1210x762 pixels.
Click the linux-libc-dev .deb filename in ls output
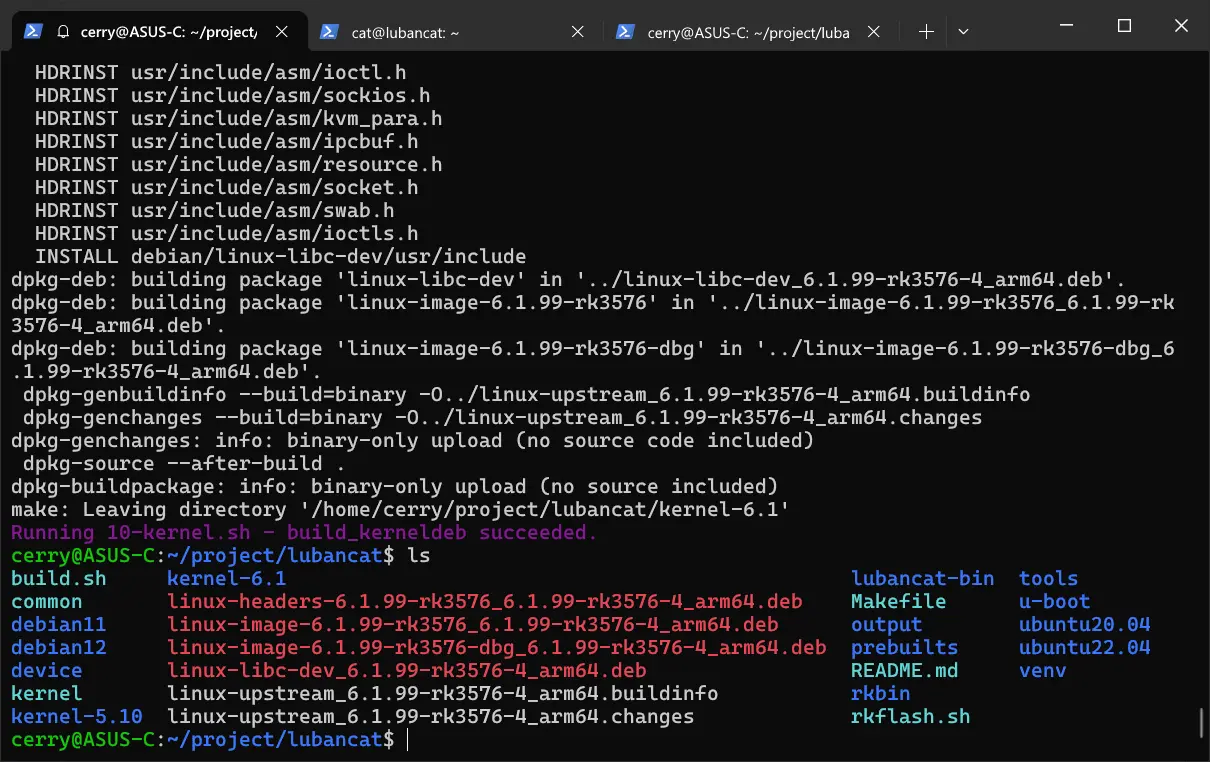tap(406, 671)
